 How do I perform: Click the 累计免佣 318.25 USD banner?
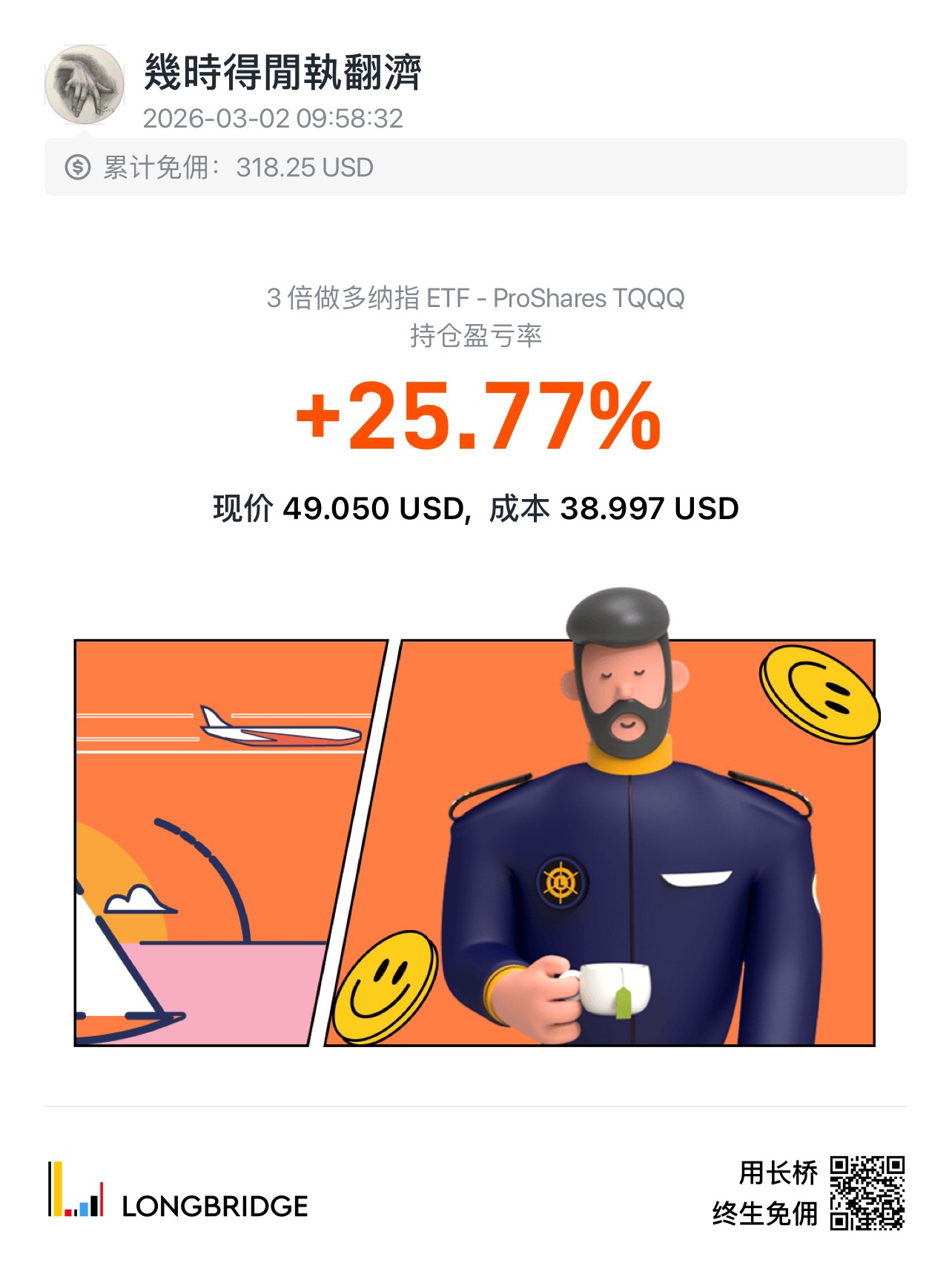coord(476,167)
